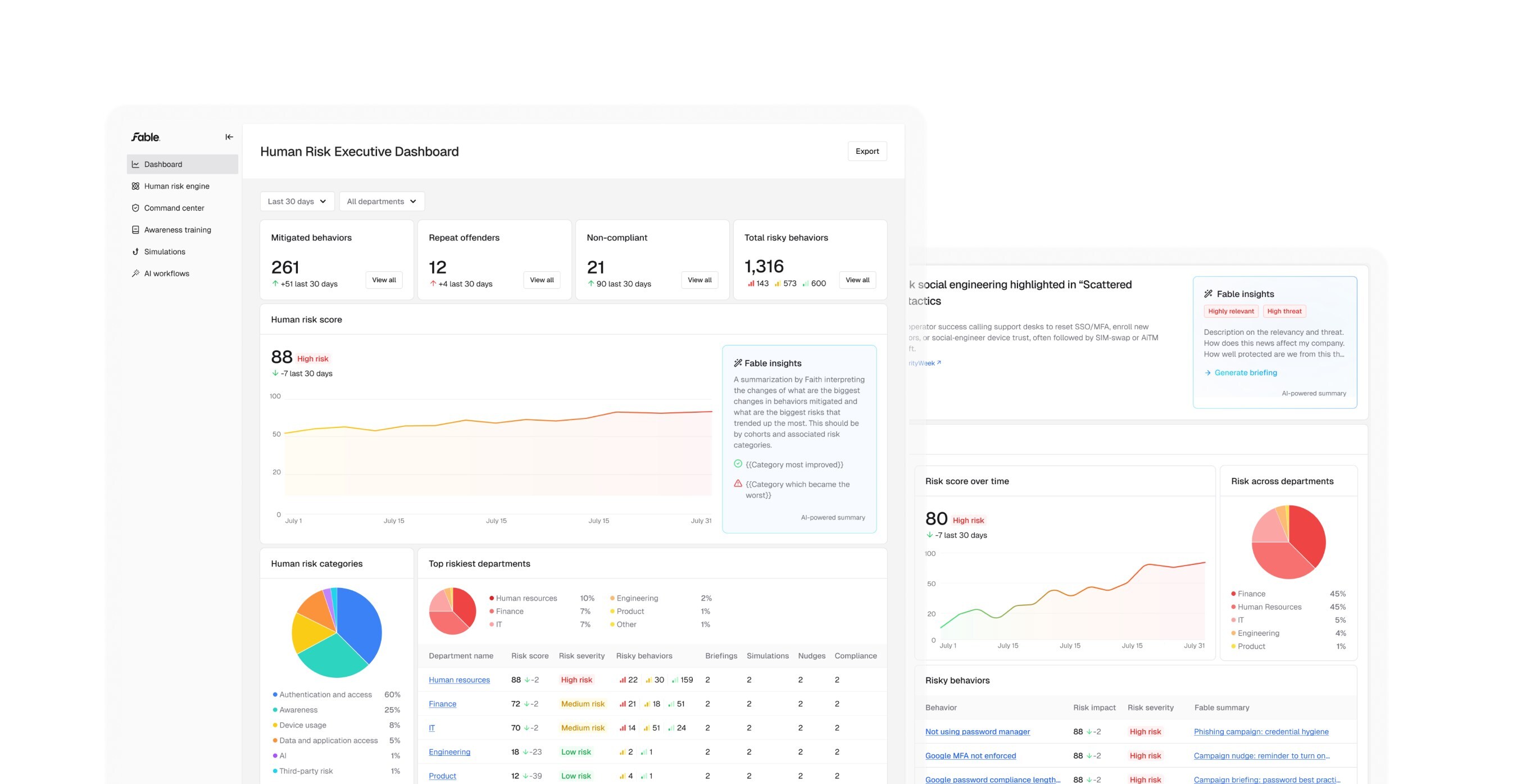This screenshot has width=1517, height=784.
Task: Expand the All departments filter
Action: (381, 201)
